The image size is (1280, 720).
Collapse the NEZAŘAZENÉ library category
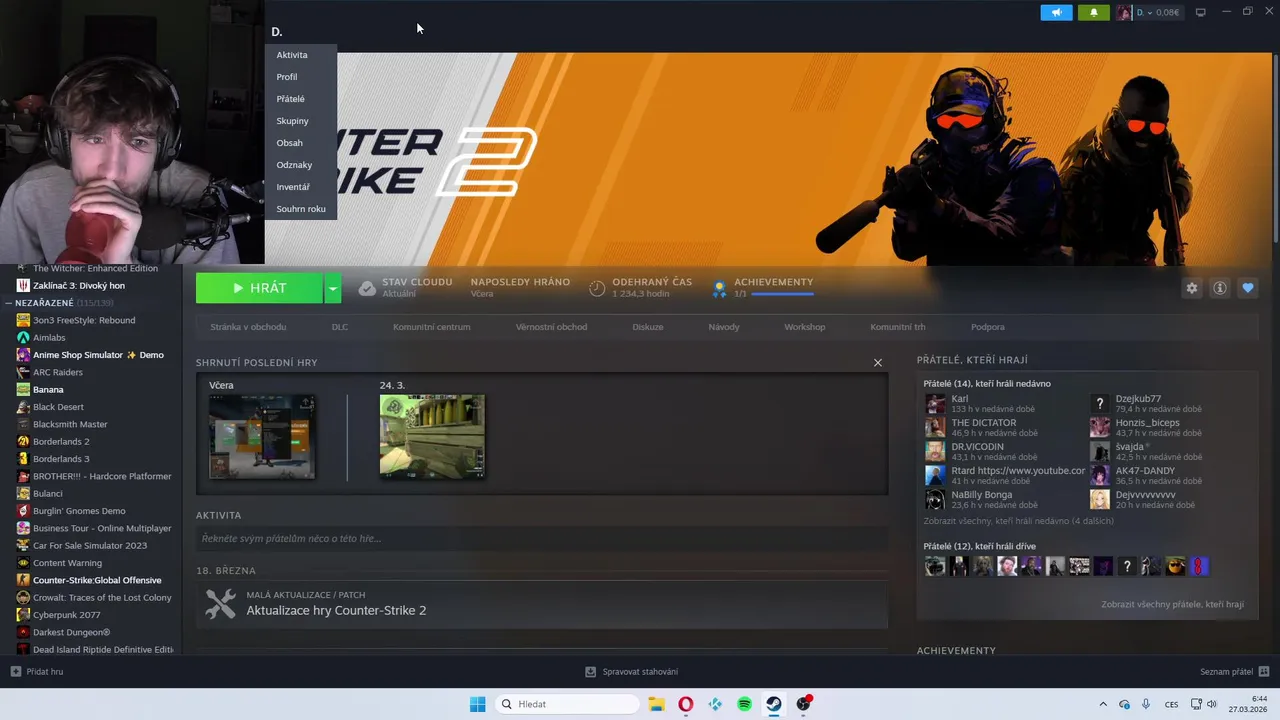tap(9, 303)
